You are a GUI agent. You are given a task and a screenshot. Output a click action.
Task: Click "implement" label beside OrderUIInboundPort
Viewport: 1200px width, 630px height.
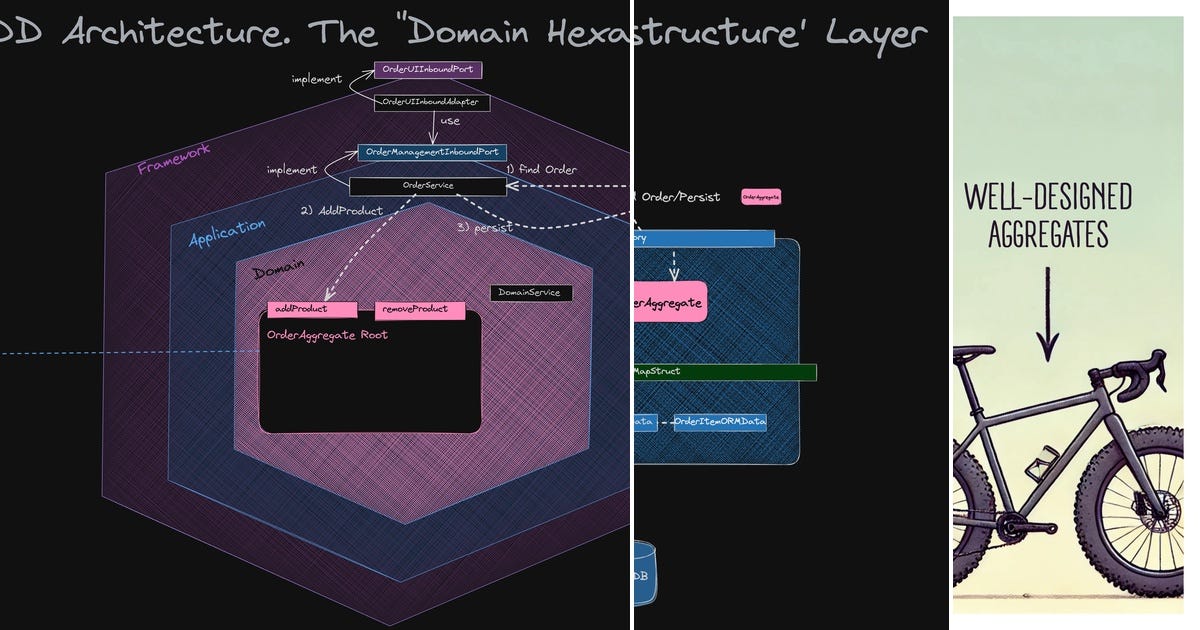(317, 79)
